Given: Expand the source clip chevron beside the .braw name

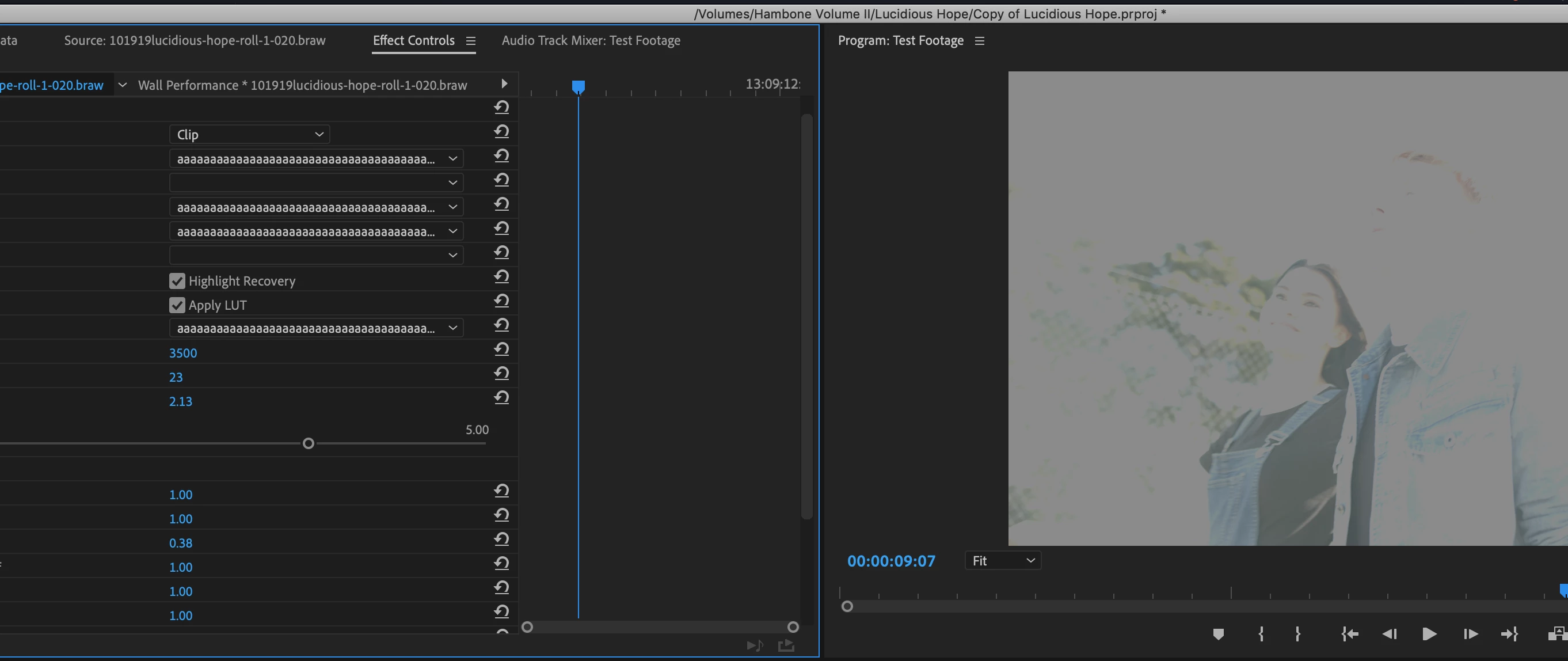Looking at the screenshot, I should (123, 85).
